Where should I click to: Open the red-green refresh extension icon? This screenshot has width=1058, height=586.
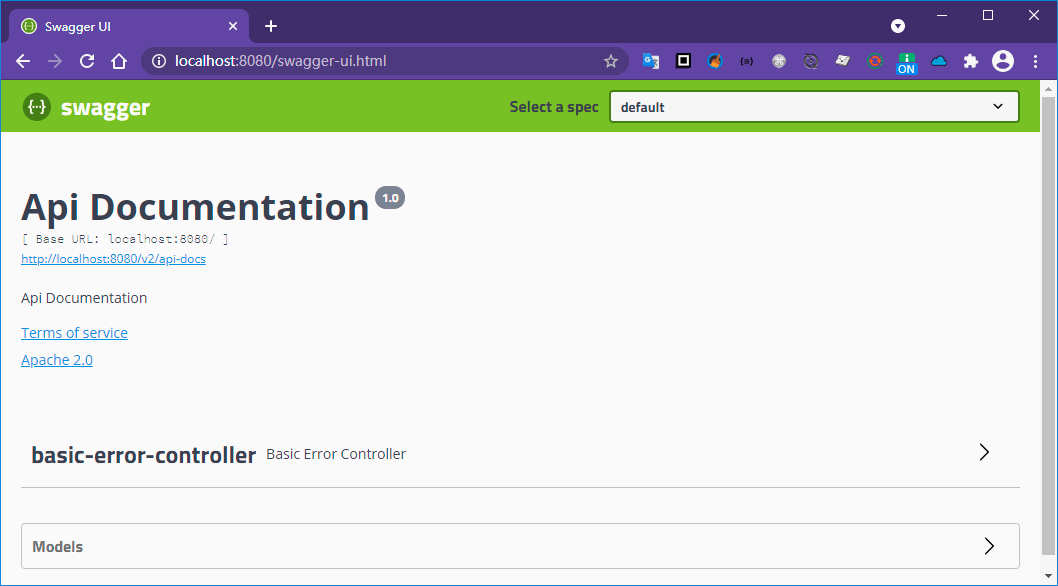874,61
